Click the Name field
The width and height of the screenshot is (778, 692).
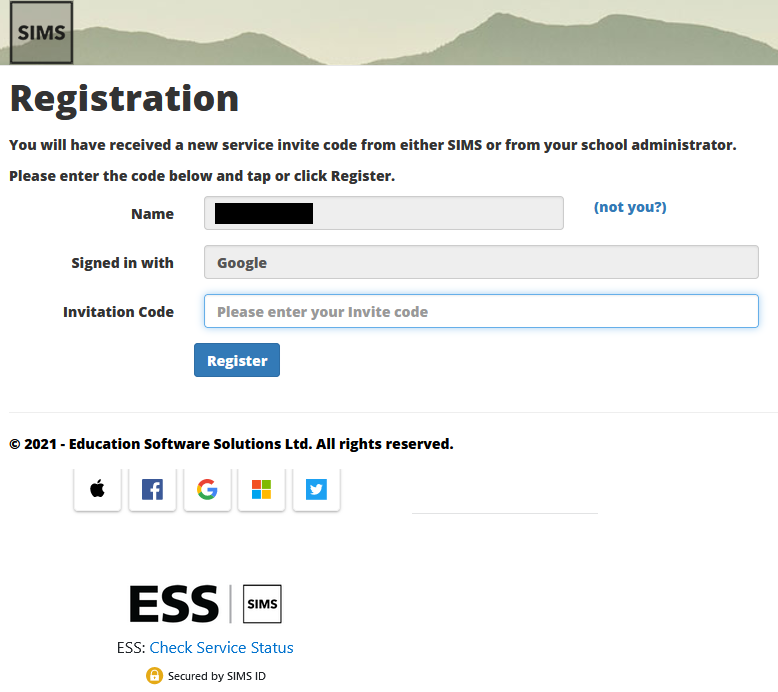(384, 213)
